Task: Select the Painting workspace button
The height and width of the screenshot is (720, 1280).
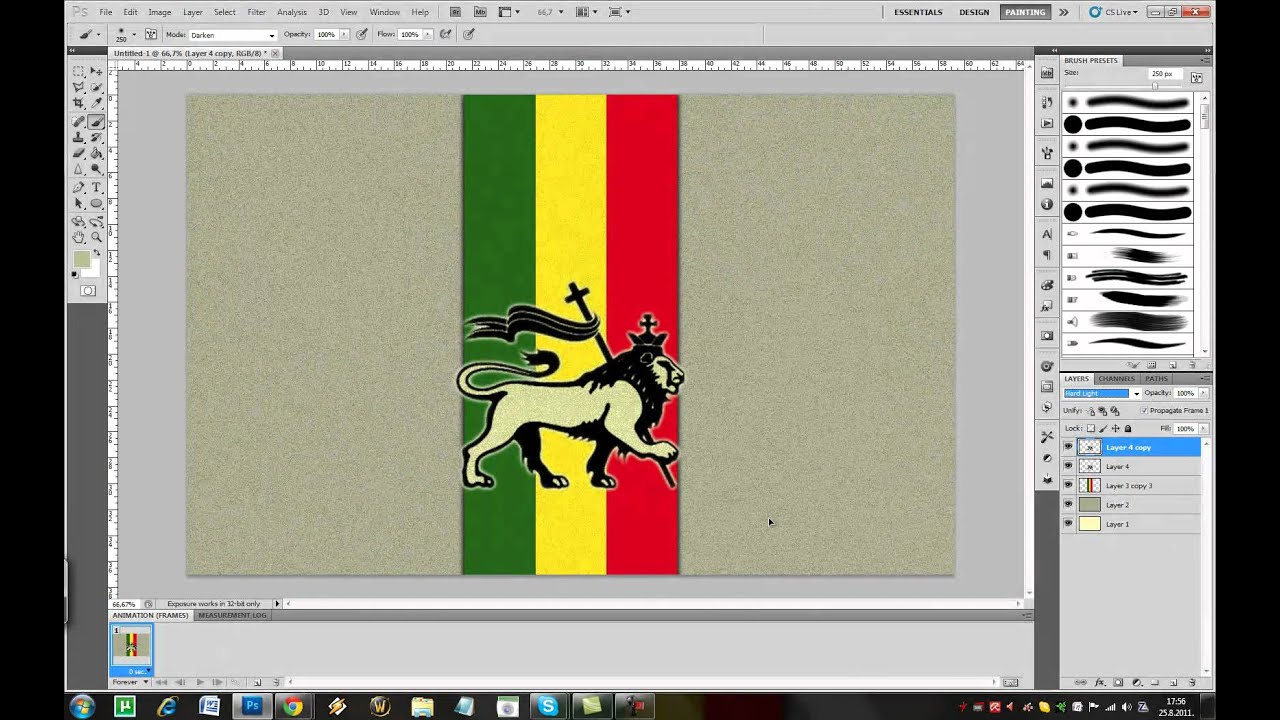Action: tap(1025, 12)
